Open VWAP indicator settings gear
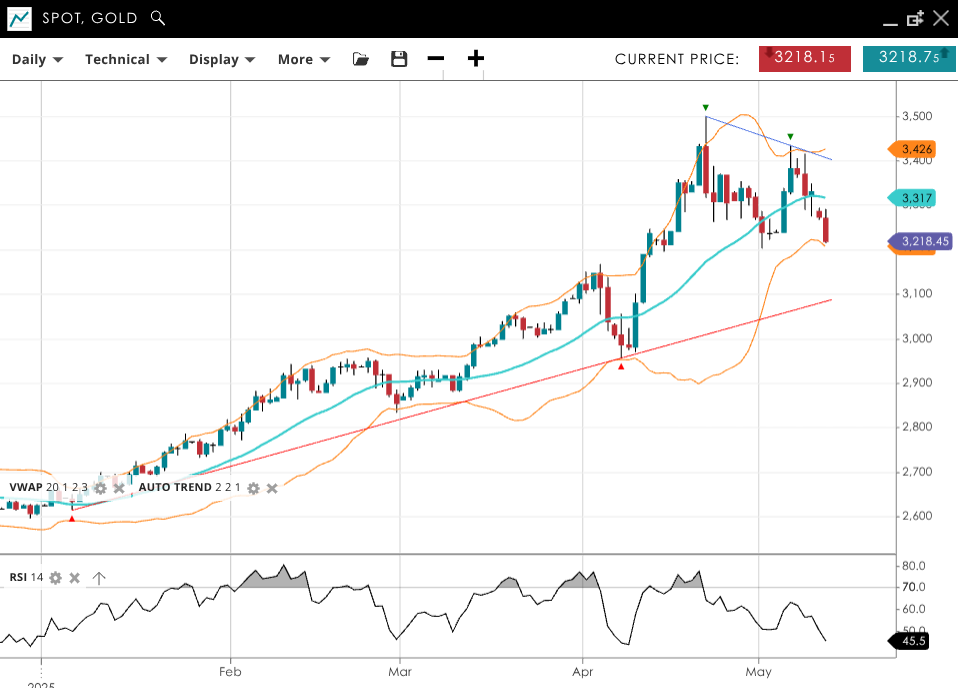The height and width of the screenshot is (688, 958). coord(100,488)
